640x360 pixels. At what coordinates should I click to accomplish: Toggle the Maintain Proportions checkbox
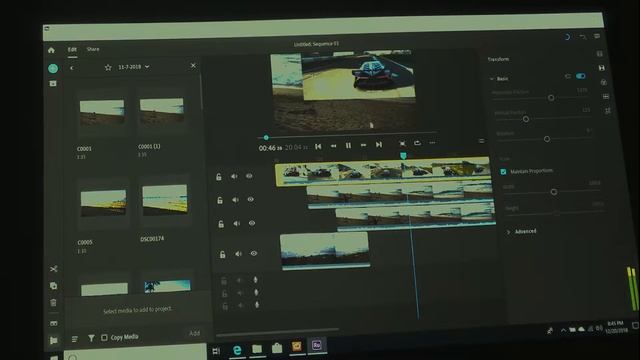(503, 172)
